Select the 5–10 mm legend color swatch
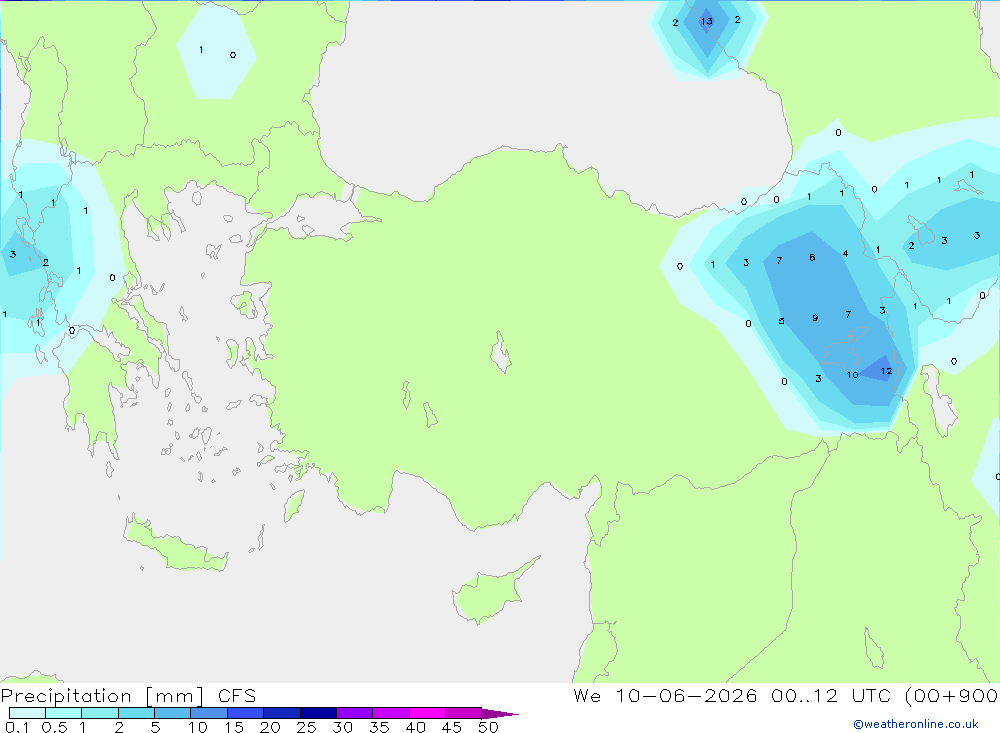The height and width of the screenshot is (733, 1000). pyautogui.click(x=173, y=713)
